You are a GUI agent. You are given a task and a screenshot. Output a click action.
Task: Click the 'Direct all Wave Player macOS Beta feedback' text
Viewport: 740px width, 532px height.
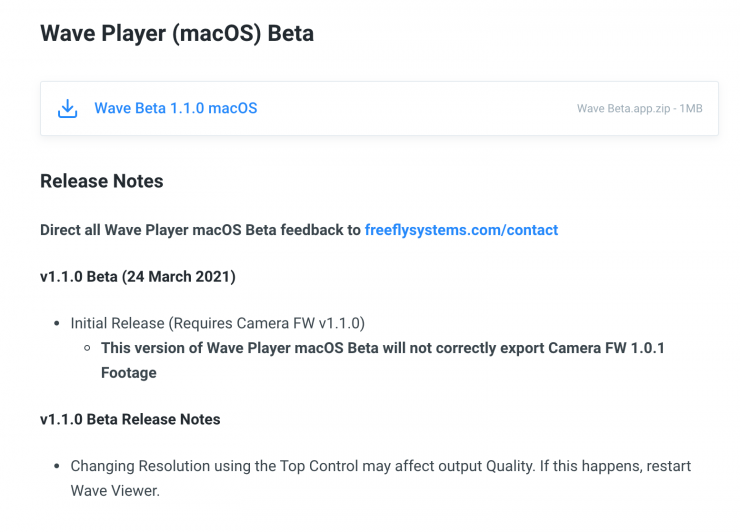200,230
